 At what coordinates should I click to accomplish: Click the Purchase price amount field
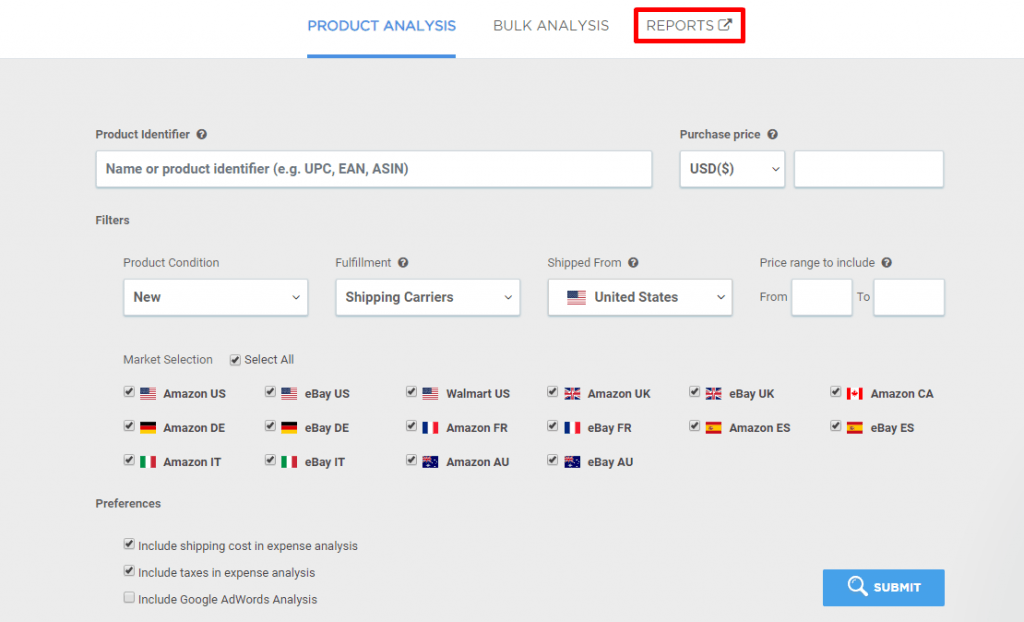pyautogui.click(x=869, y=169)
